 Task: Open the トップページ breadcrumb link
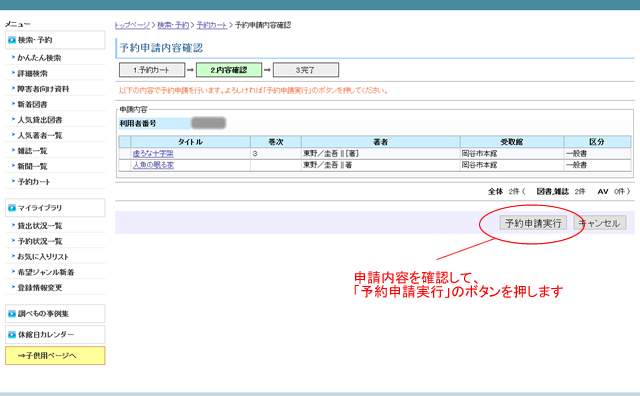coord(132,25)
